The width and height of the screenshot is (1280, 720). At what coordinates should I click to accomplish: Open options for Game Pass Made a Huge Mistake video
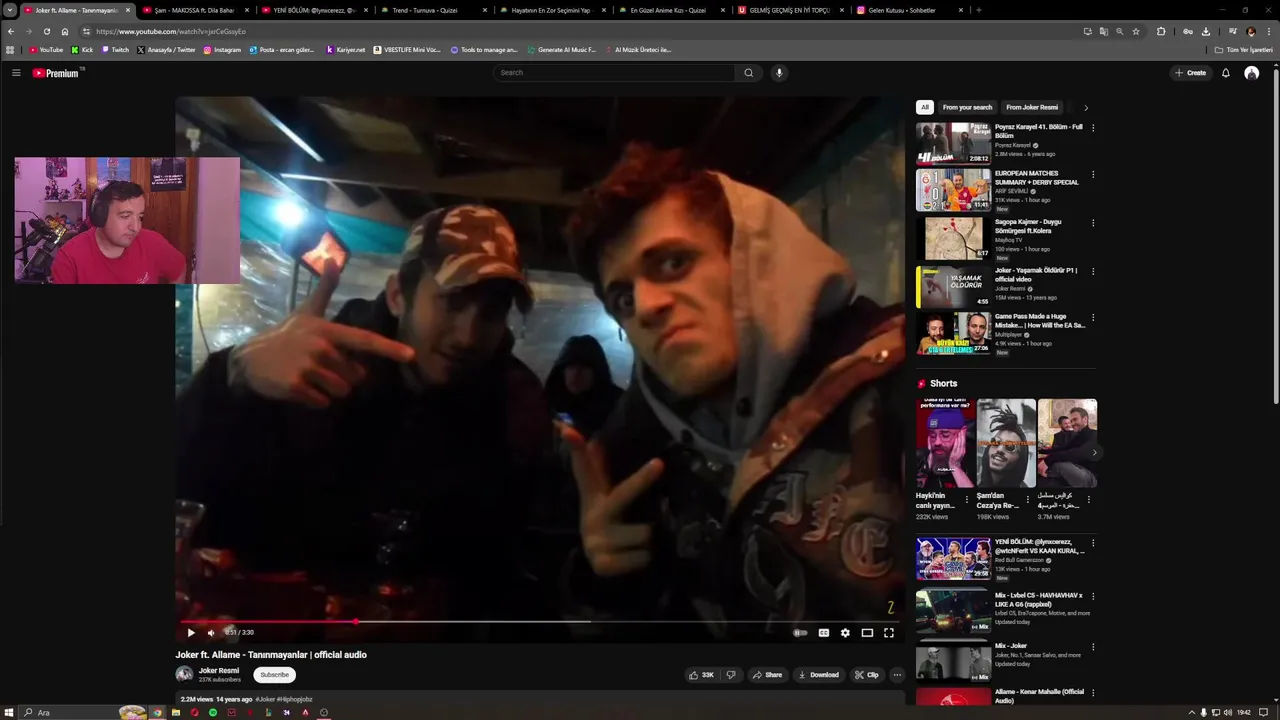(x=1092, y=318)
